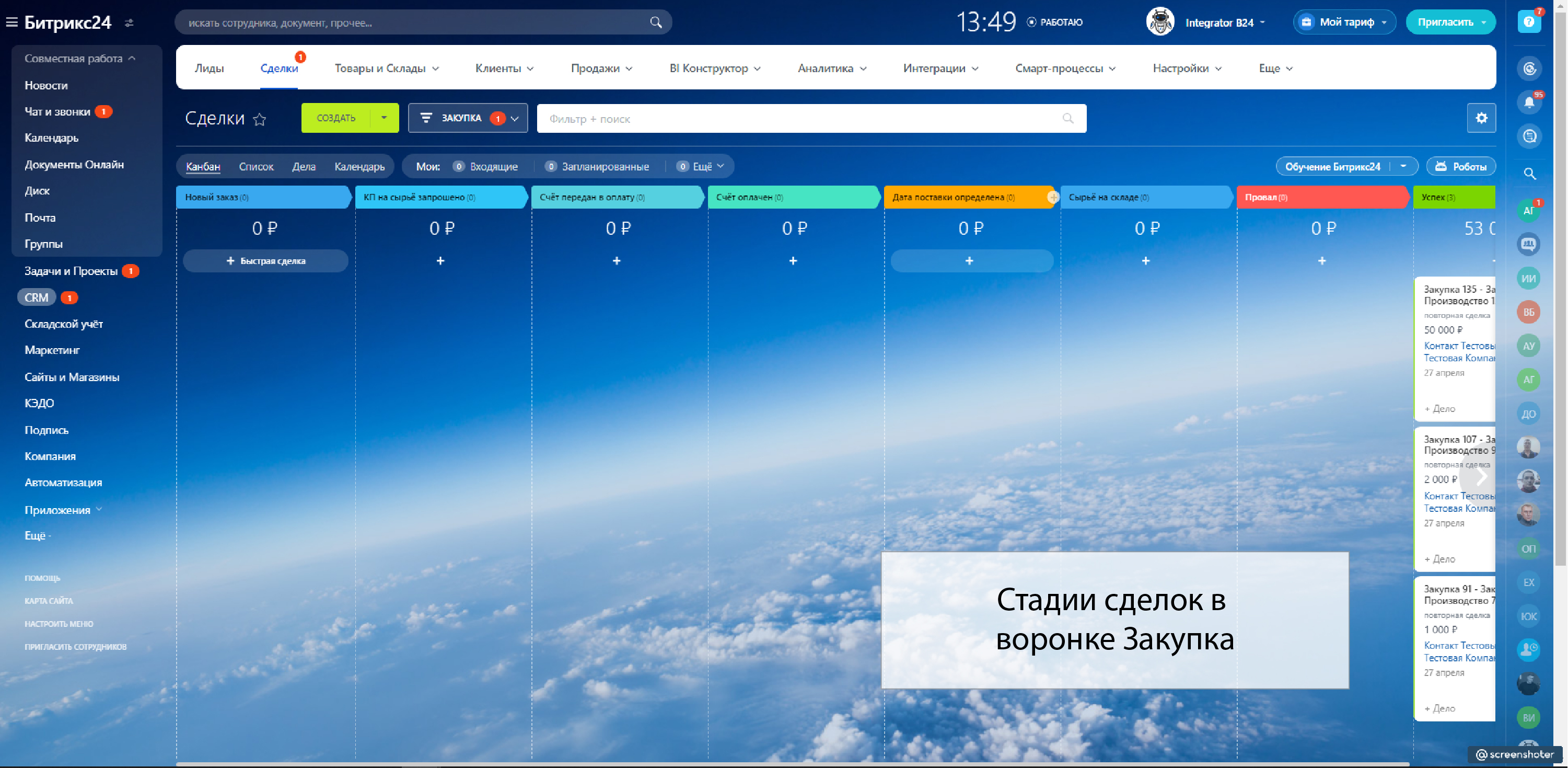Open the Лиды menu tab

point(209,68)
